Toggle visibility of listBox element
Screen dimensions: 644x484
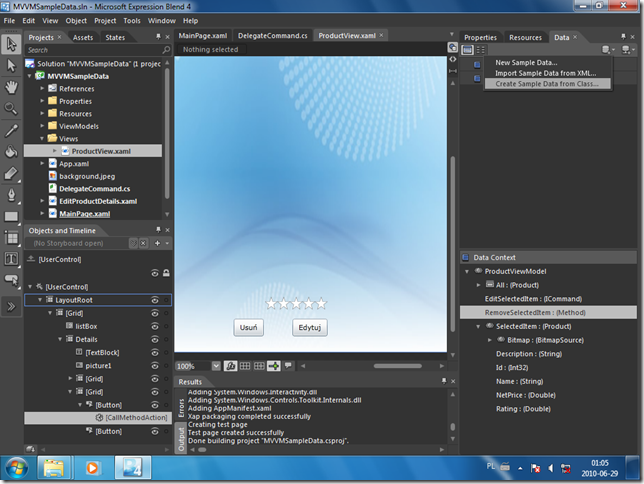(155, 327)
